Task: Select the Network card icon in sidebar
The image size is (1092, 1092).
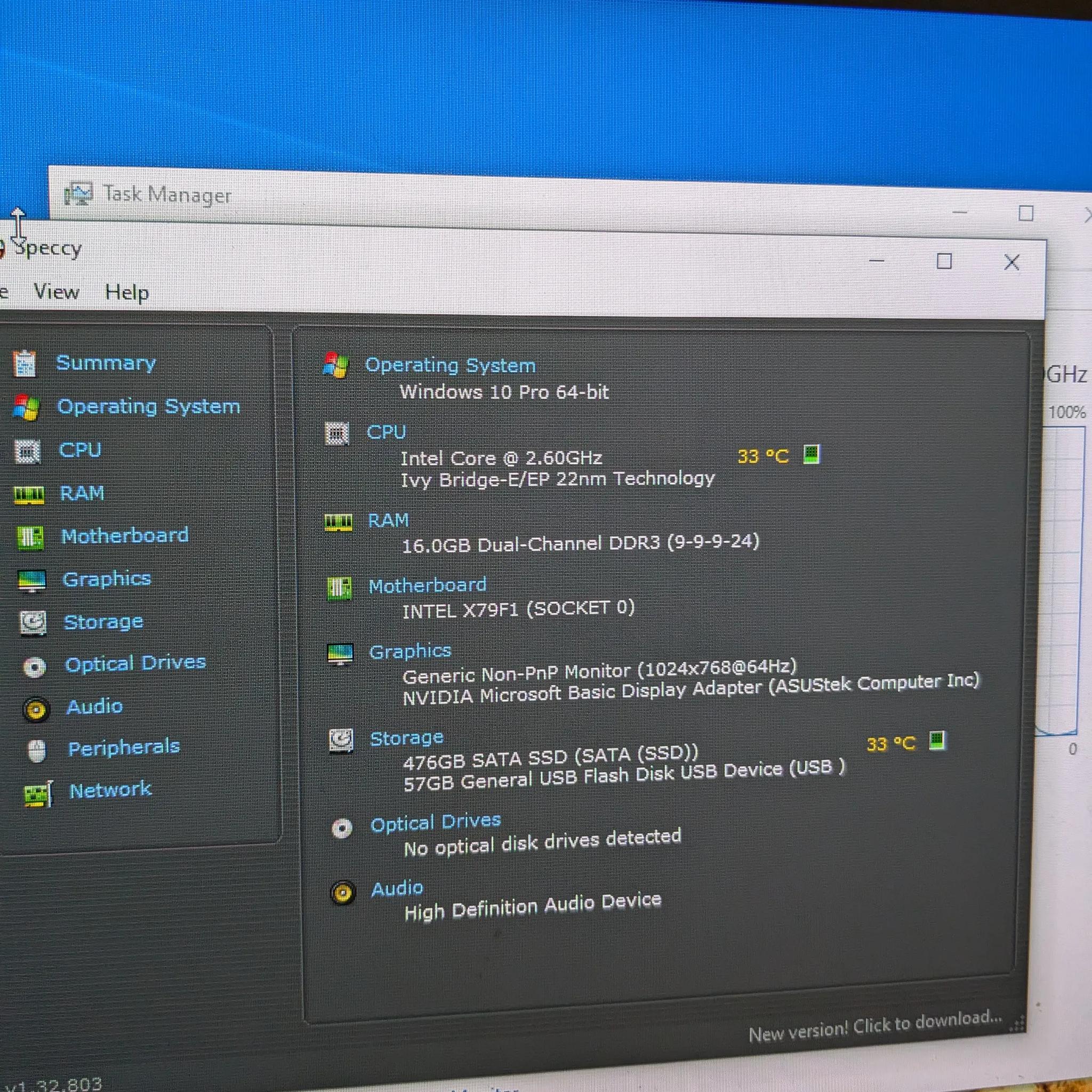Action: [x=38, y=794]
